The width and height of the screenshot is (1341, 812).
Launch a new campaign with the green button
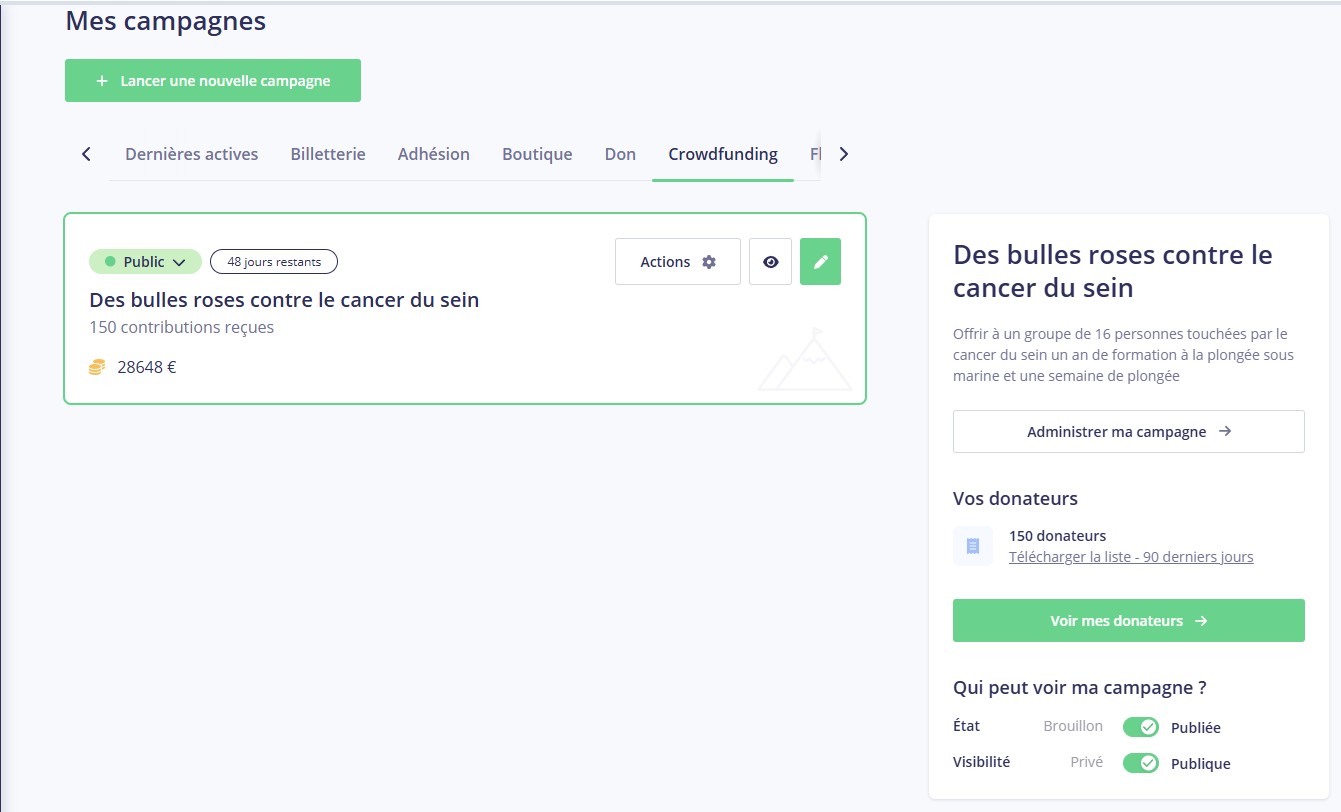tap(213, 81)
